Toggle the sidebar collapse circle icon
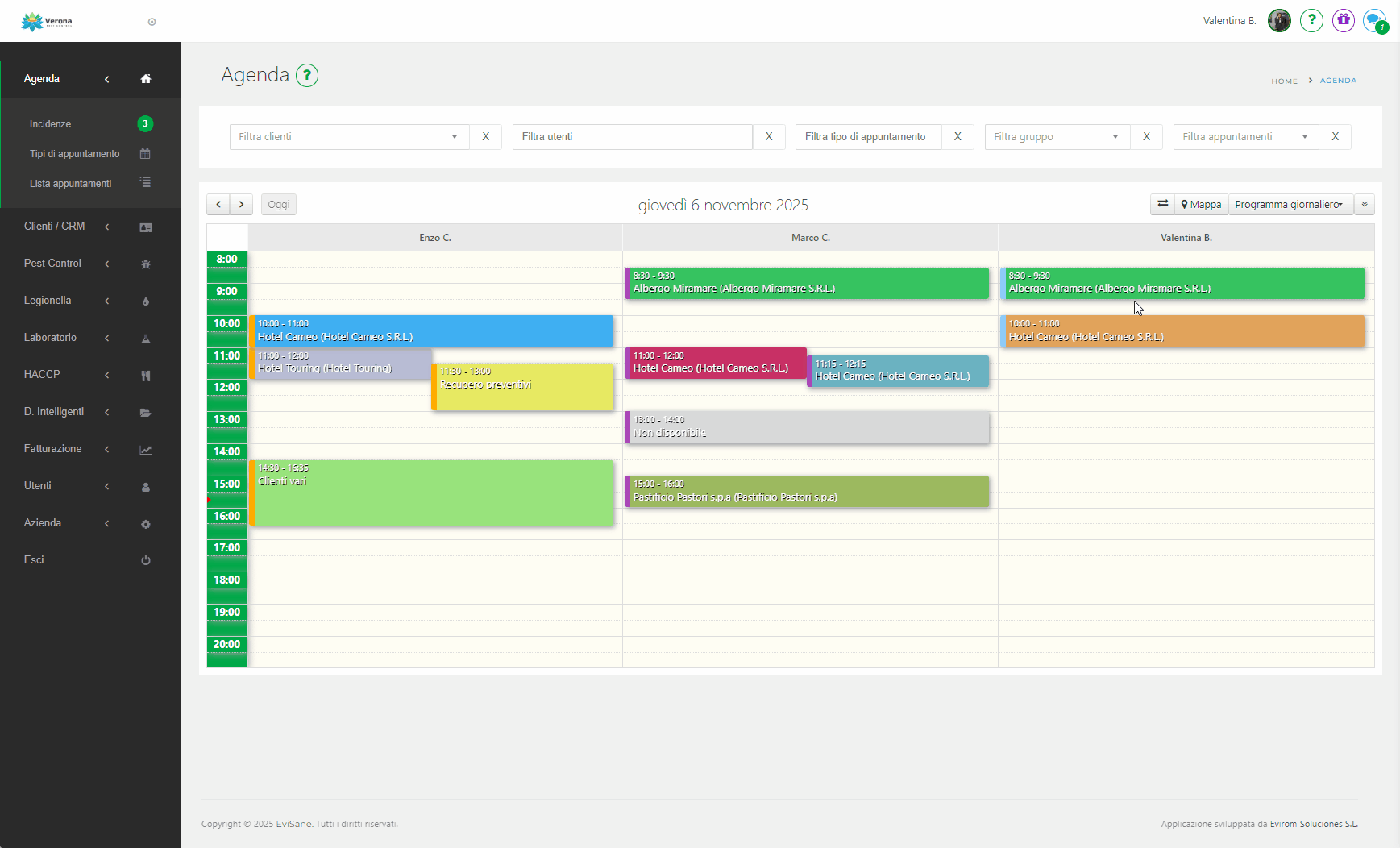 pos(152,22)
